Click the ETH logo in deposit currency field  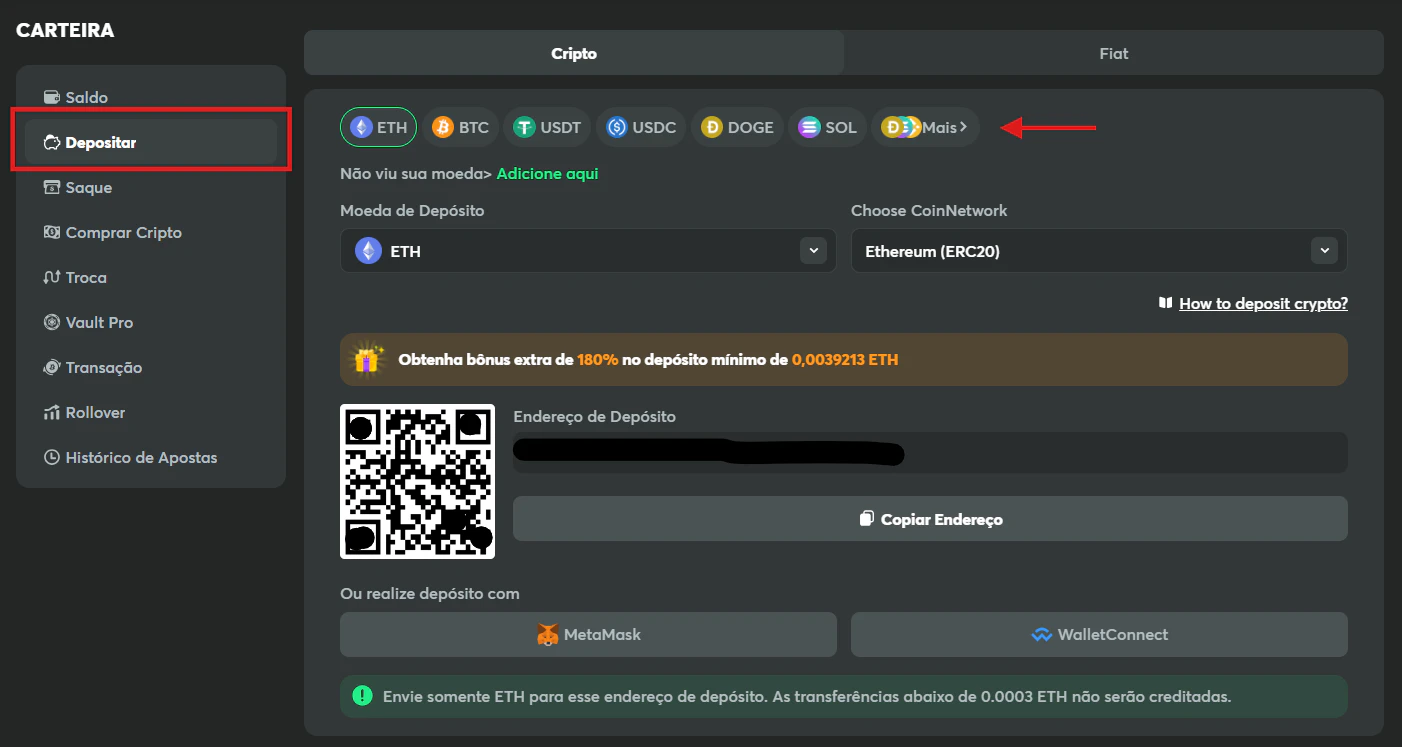[368, 251]
